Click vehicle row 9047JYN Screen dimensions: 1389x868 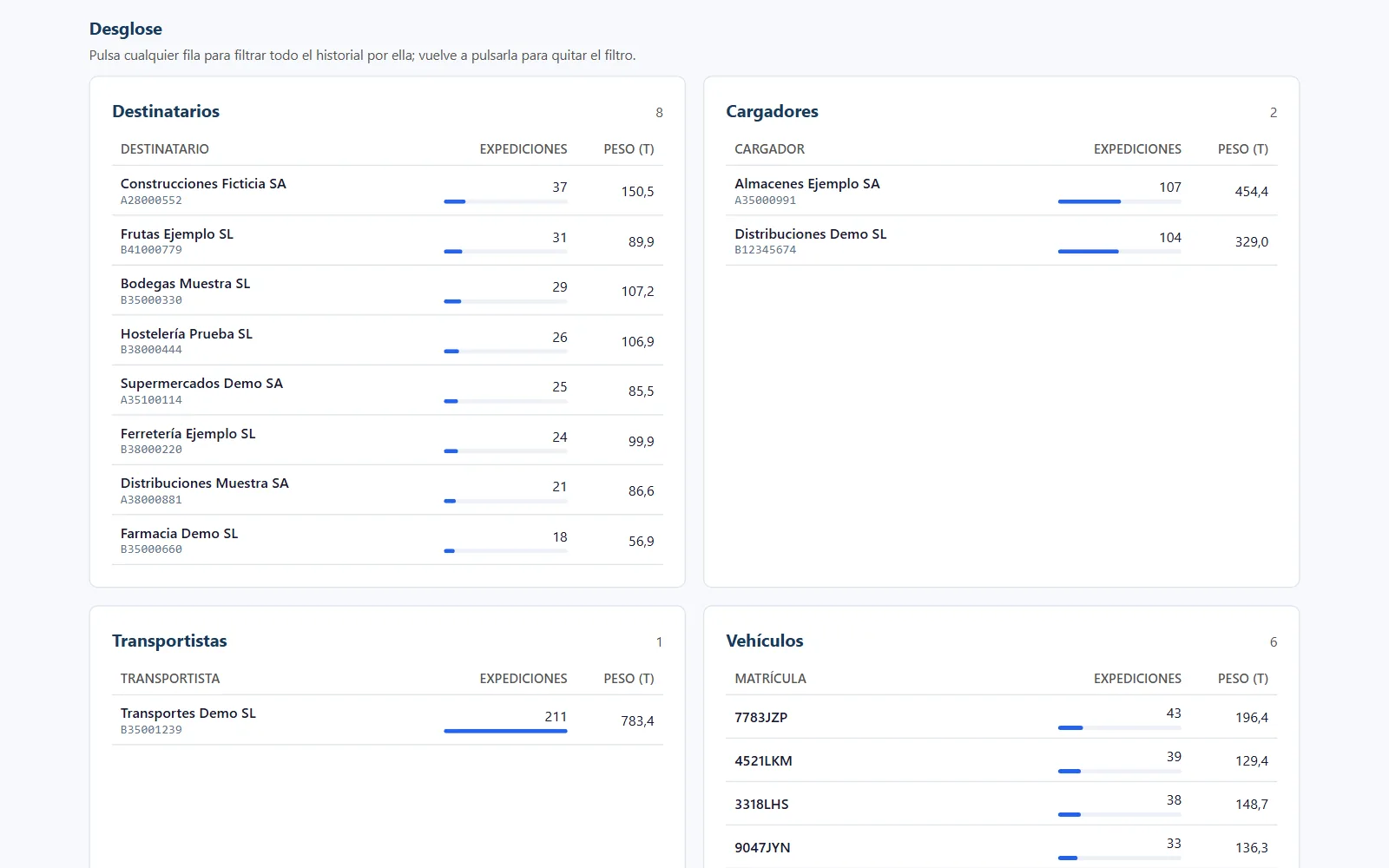click(1001, 847)
